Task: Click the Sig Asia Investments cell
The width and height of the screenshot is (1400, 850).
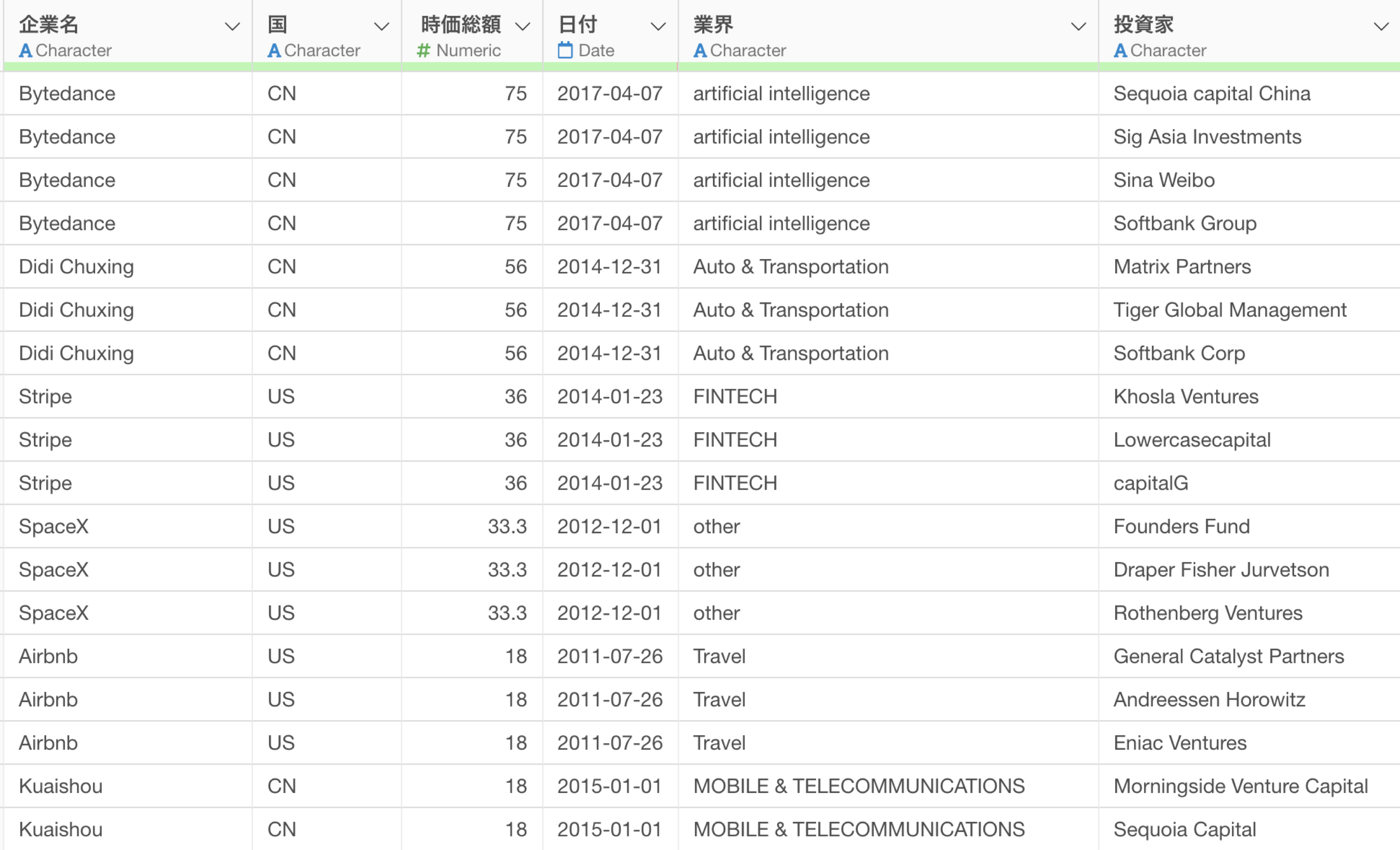Action: (x=1249, y=136)
